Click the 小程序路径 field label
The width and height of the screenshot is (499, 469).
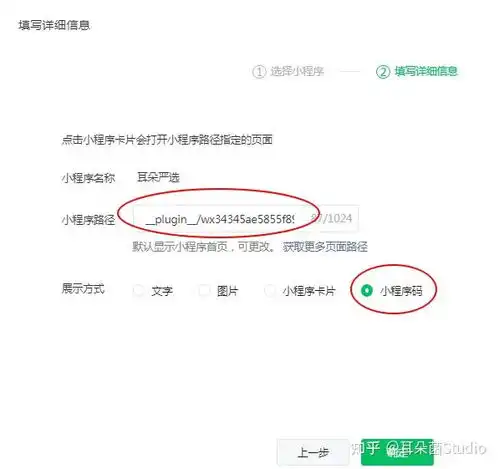pos(88,220)
